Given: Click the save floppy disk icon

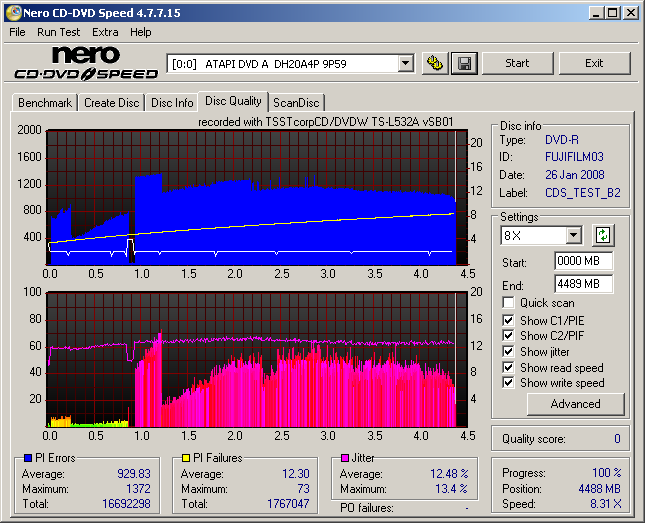Looking at the screenshot, I should [464, 63].
